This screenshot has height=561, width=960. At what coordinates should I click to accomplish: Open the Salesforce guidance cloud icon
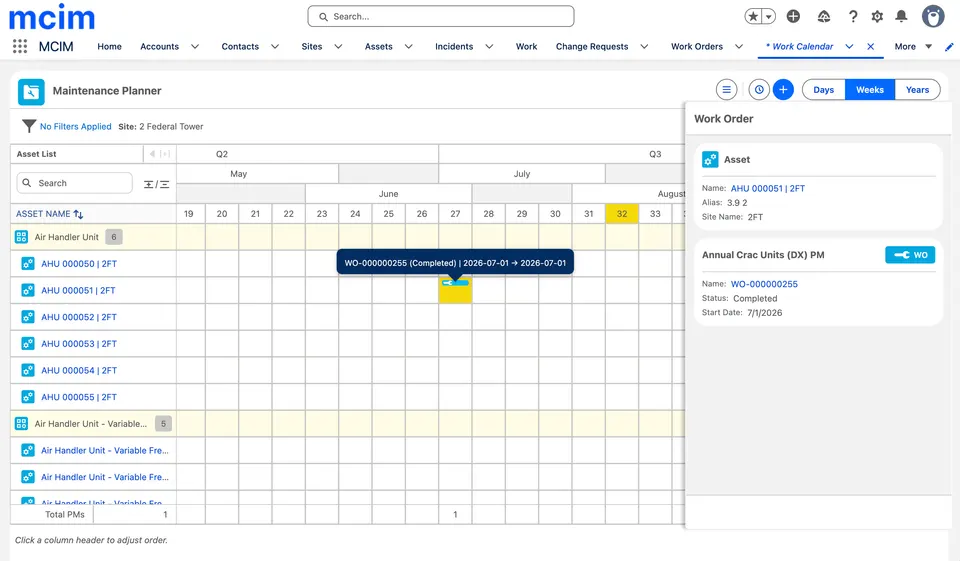823,17
